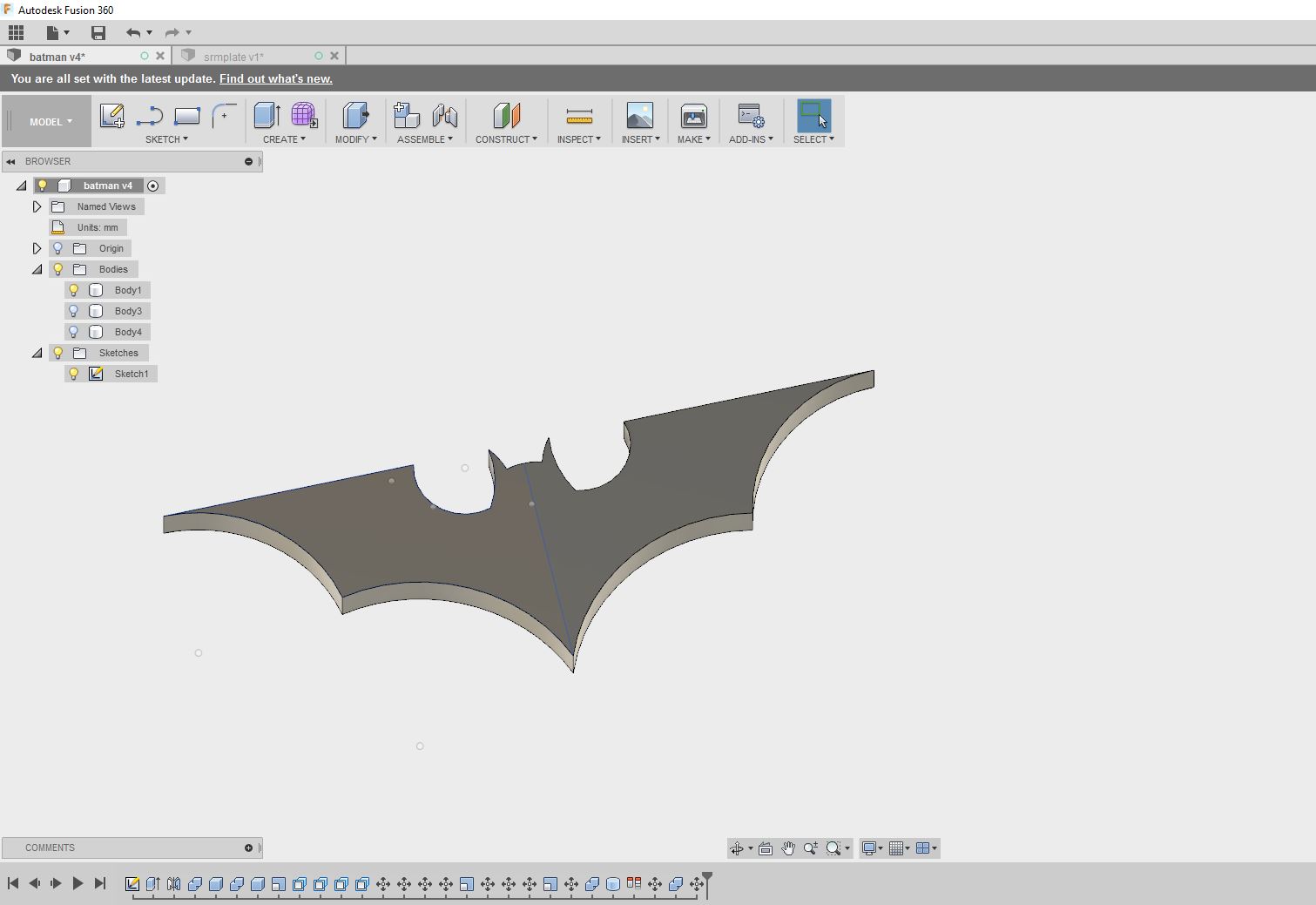The image size is (1316, 905).
Task: Open the Display Settings dropdown
Action: [x=872, y=848]
